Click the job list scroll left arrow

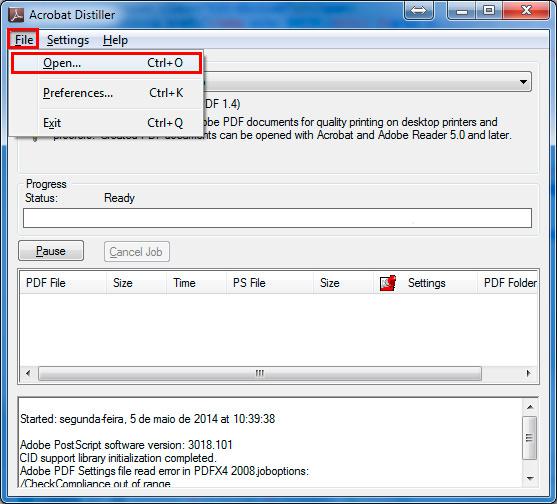(x=28, y=373)
